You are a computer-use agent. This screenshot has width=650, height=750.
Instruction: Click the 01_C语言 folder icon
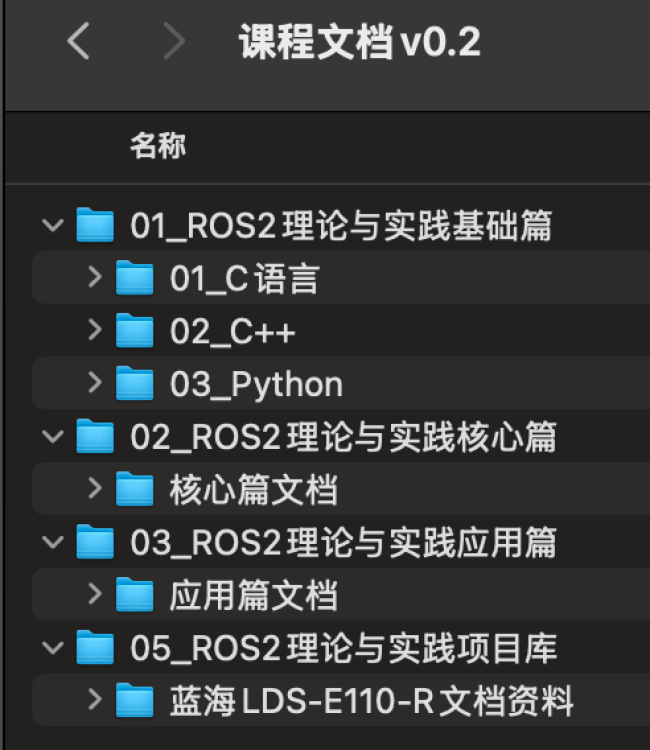(134, 278)
